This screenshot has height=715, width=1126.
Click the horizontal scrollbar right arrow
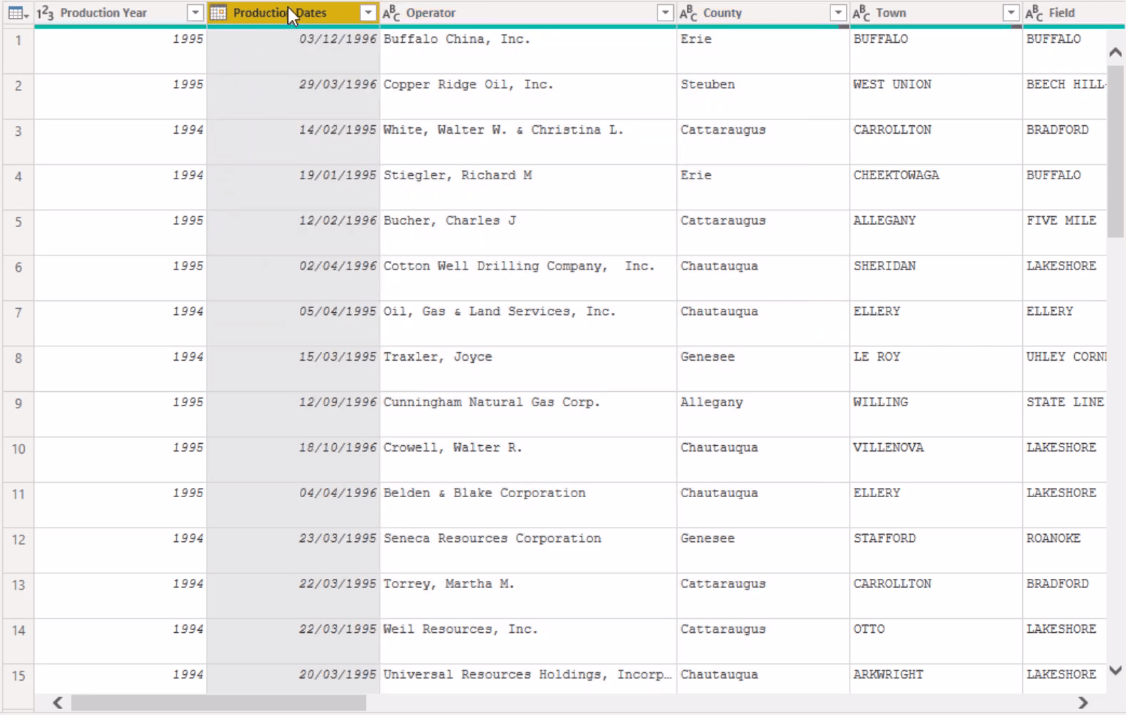[x=1083, y=703]
